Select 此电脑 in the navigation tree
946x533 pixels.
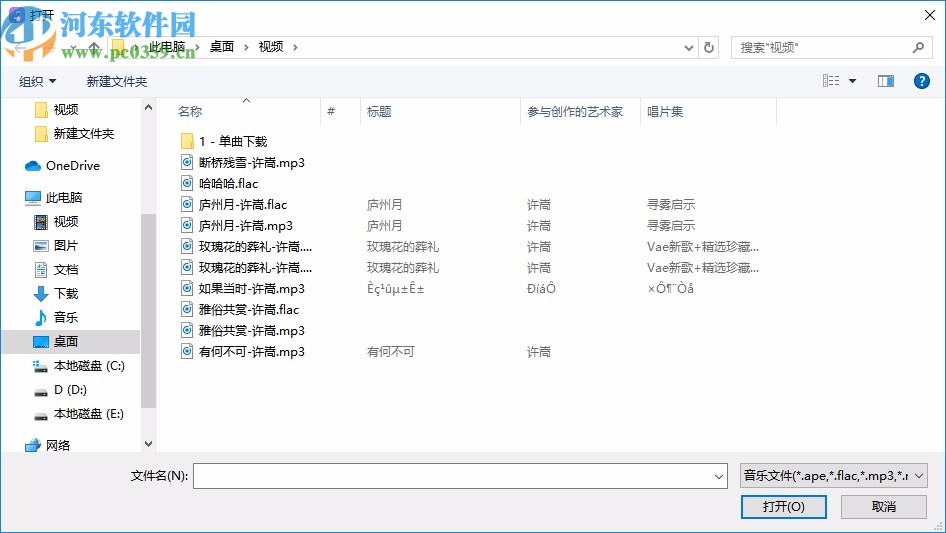tap(63, 197)
